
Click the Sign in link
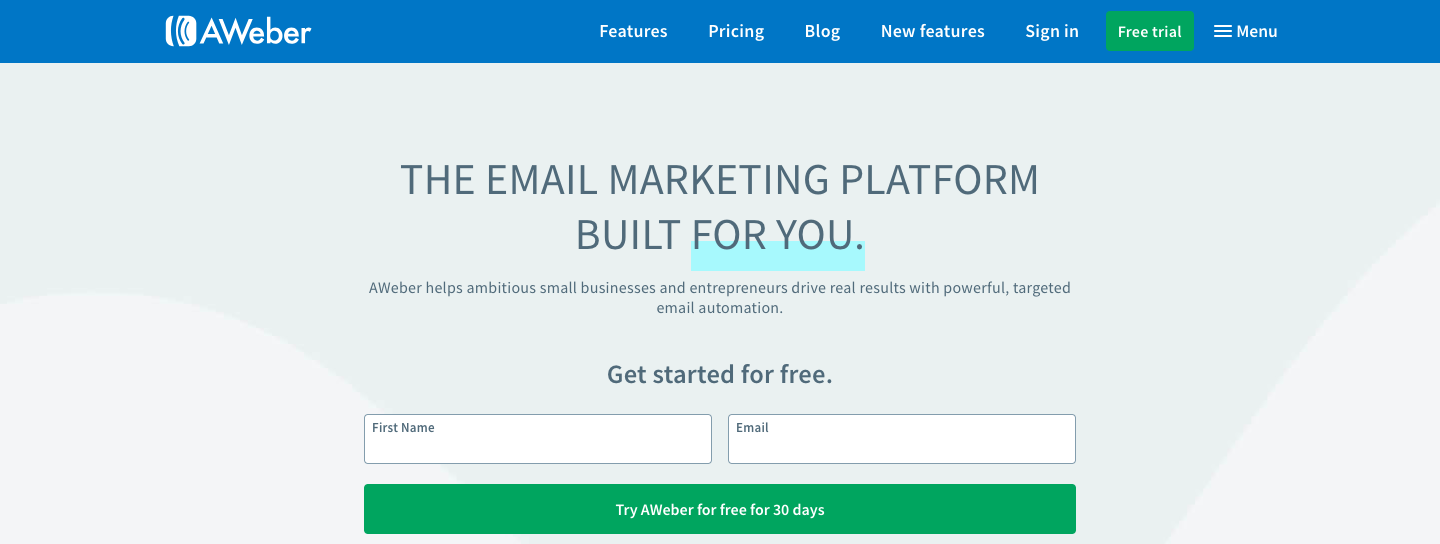[x=1051, y=31]
